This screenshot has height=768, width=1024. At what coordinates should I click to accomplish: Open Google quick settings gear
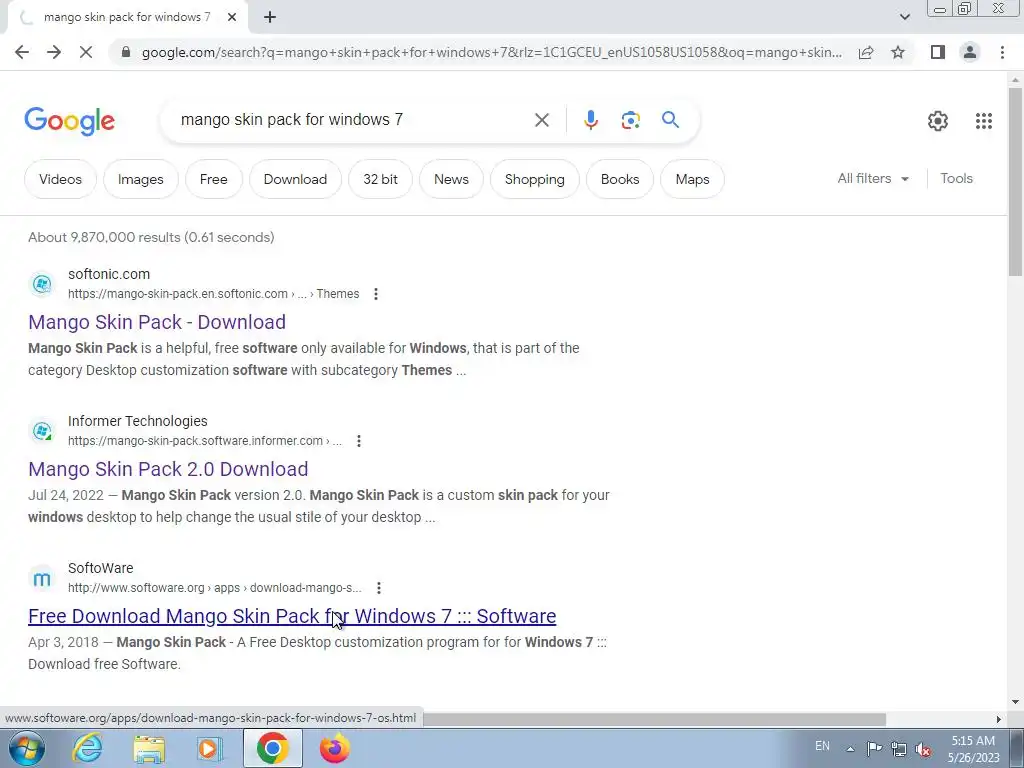click(x=938, y=121)
